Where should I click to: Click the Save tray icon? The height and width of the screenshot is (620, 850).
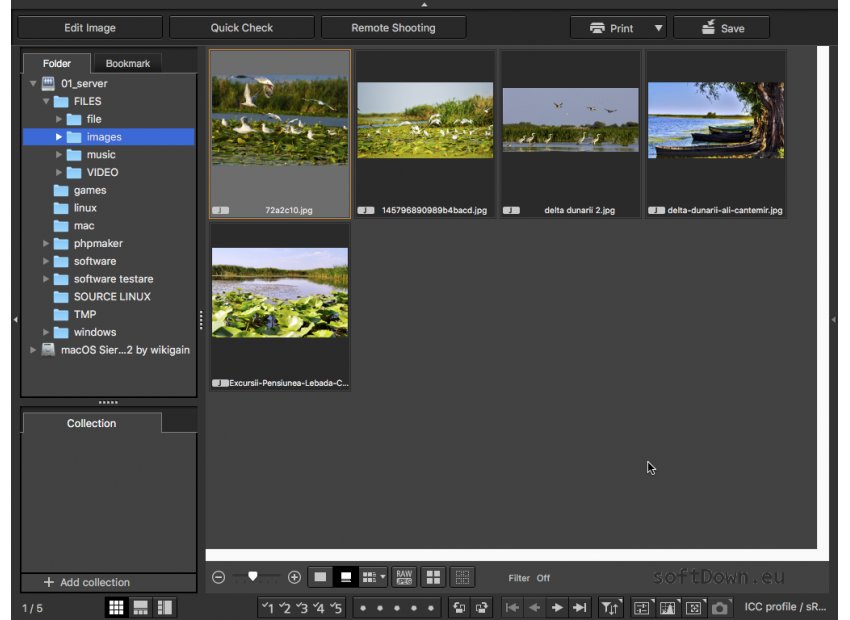pos(708,27)
